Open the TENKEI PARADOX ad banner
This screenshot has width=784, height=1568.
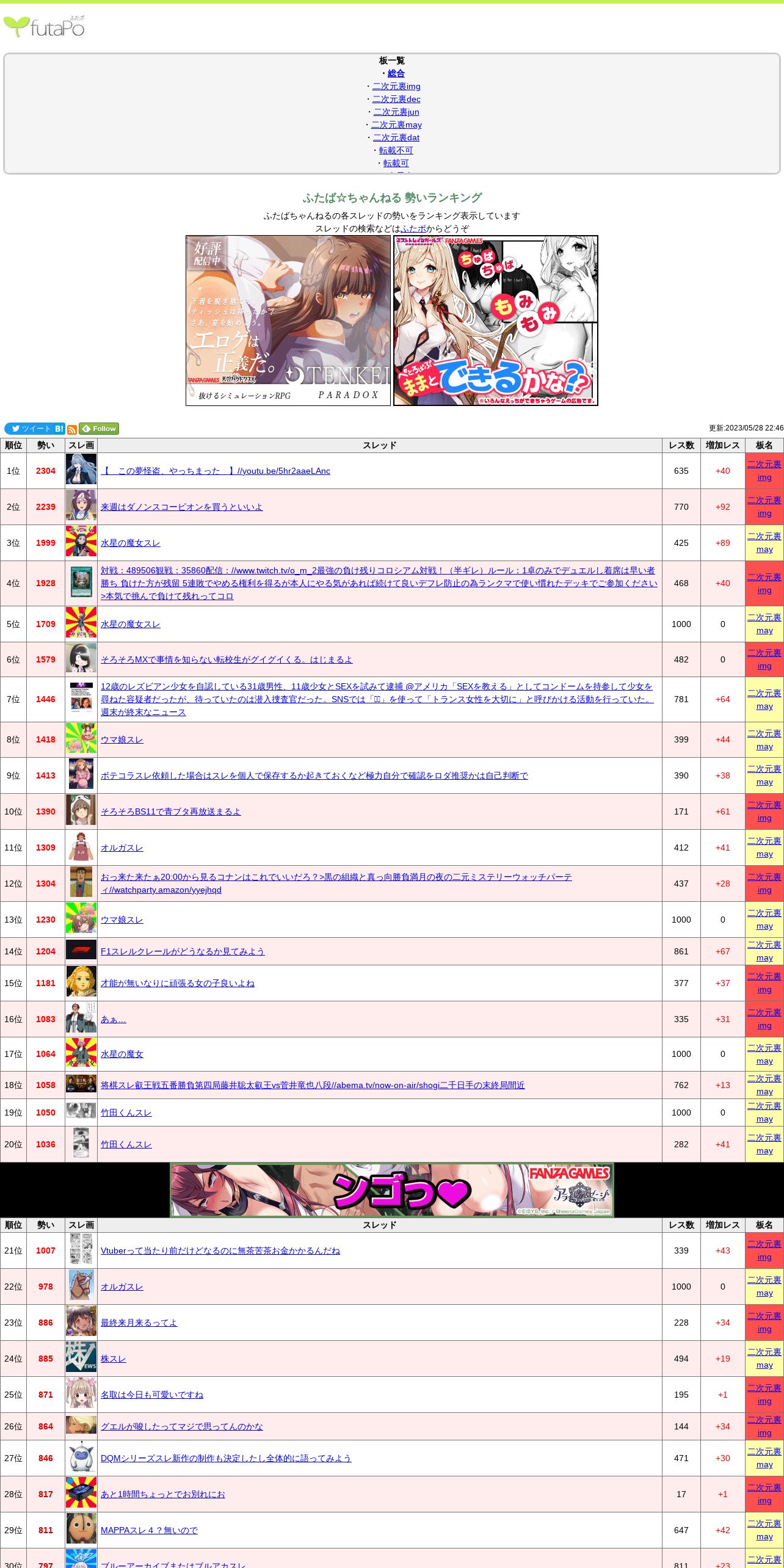[288, 321]
